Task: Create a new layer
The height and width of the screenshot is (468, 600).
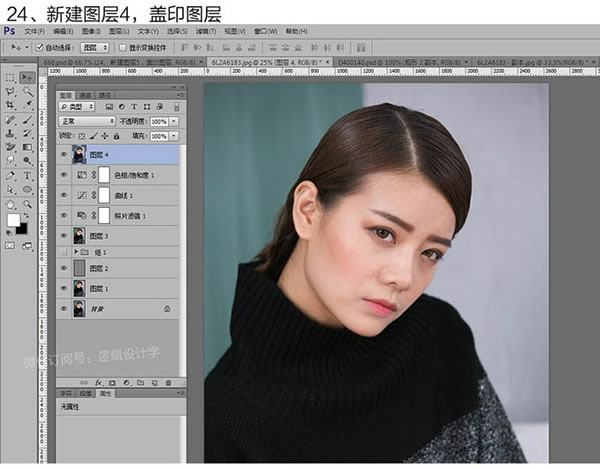Action: (x=155, y=383)
